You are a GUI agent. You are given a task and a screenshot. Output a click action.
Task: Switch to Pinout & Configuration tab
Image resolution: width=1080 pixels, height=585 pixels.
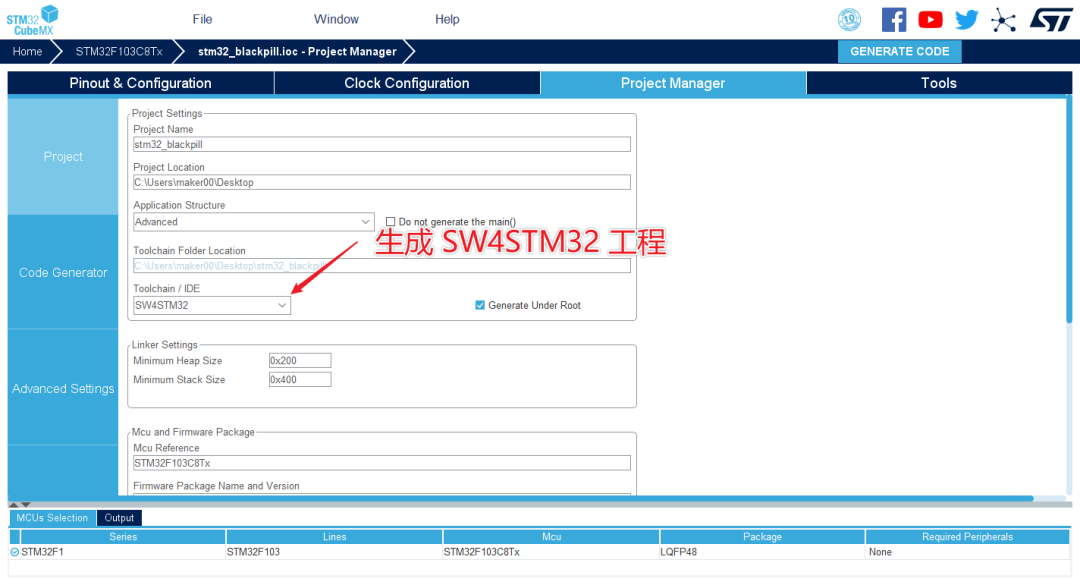[x=141, y=83]
